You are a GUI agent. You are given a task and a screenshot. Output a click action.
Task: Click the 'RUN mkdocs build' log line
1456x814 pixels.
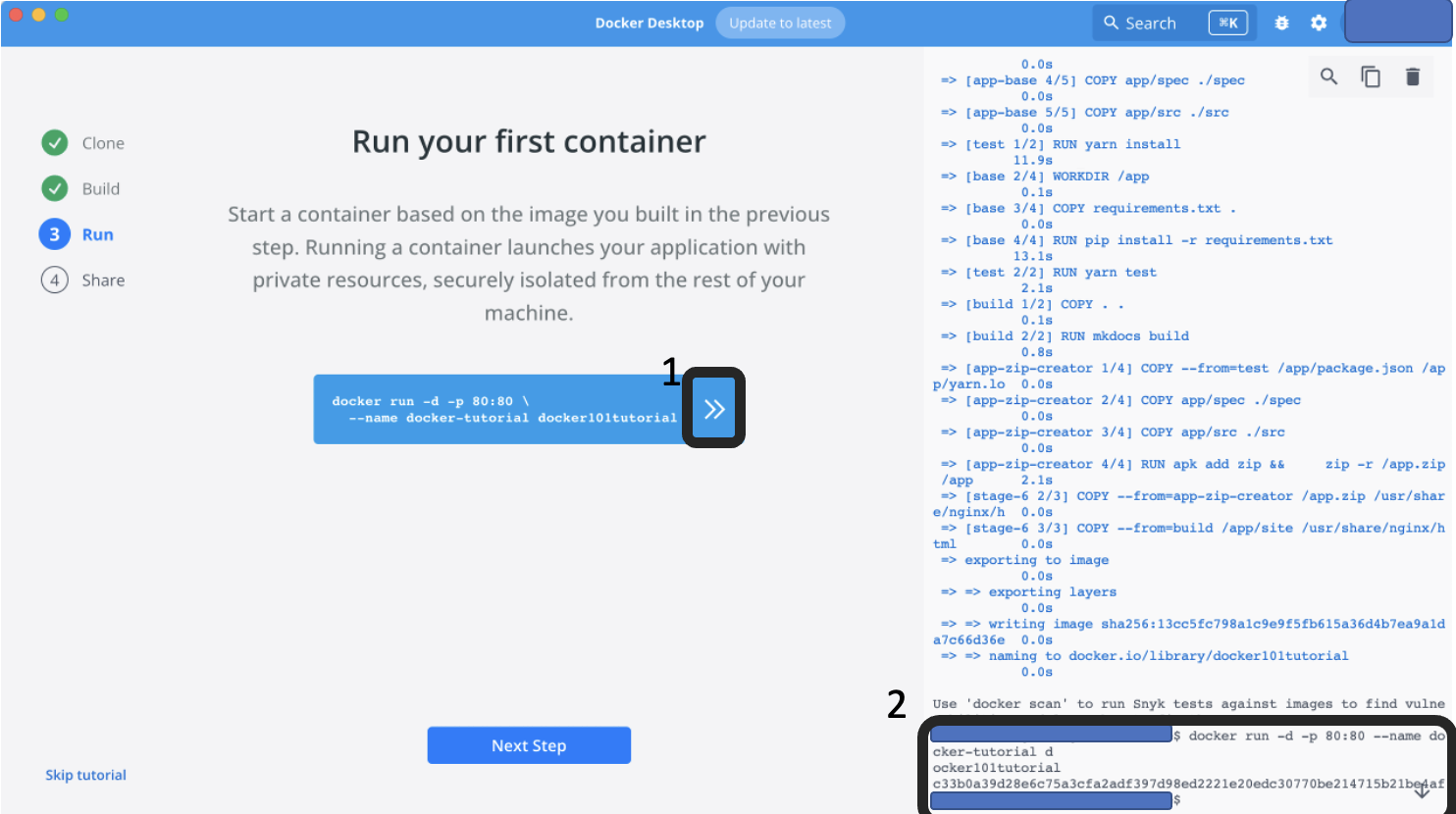point(1065,335)
